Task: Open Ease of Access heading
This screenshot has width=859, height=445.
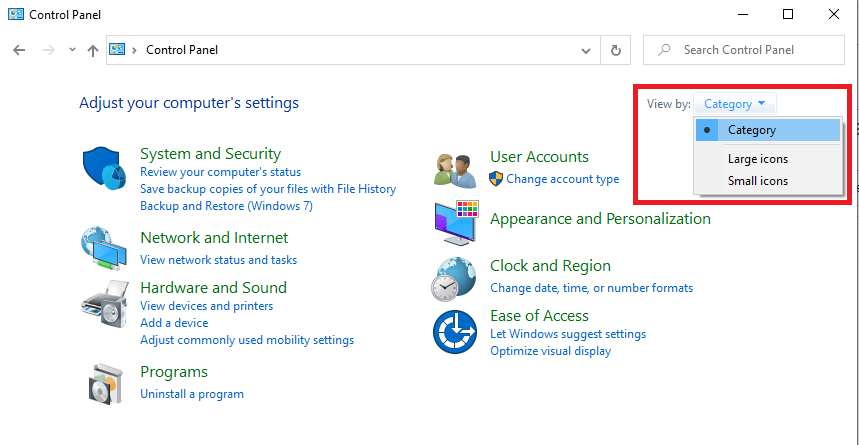Action: (539, 316)
